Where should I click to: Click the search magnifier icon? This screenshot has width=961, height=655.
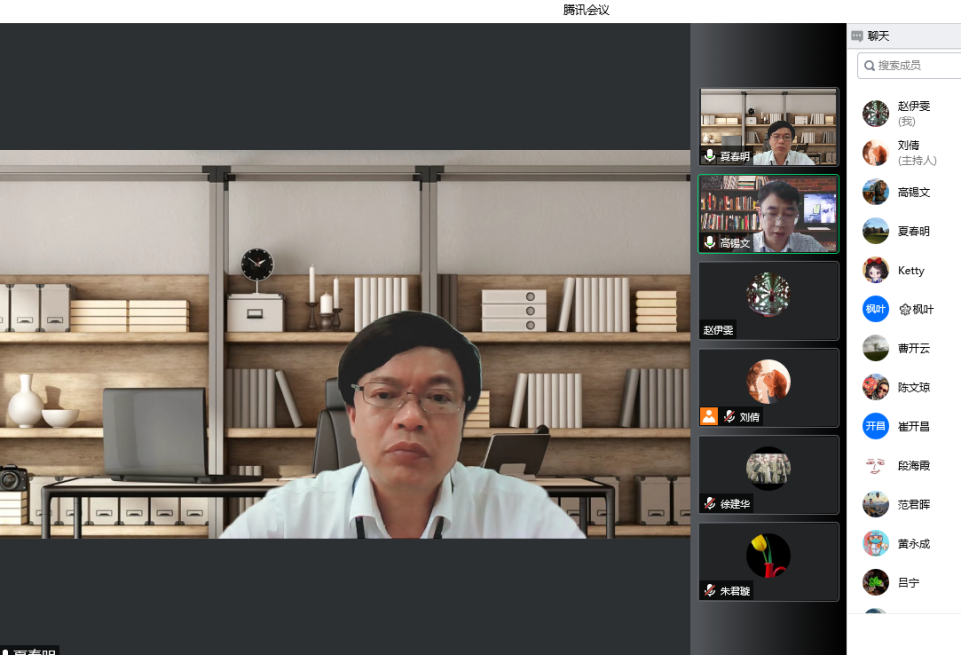coord(869,65)
